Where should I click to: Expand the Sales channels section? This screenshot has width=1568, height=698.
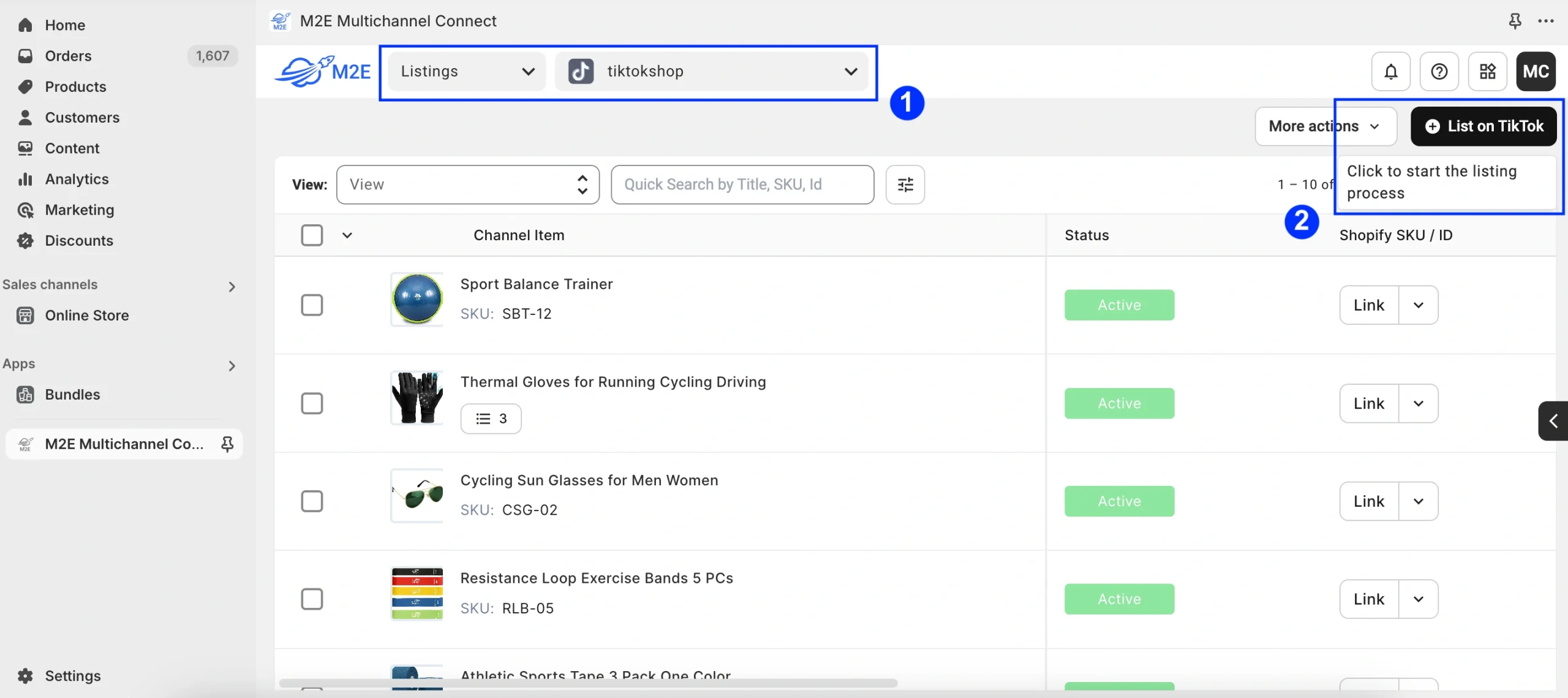[231, 286]
